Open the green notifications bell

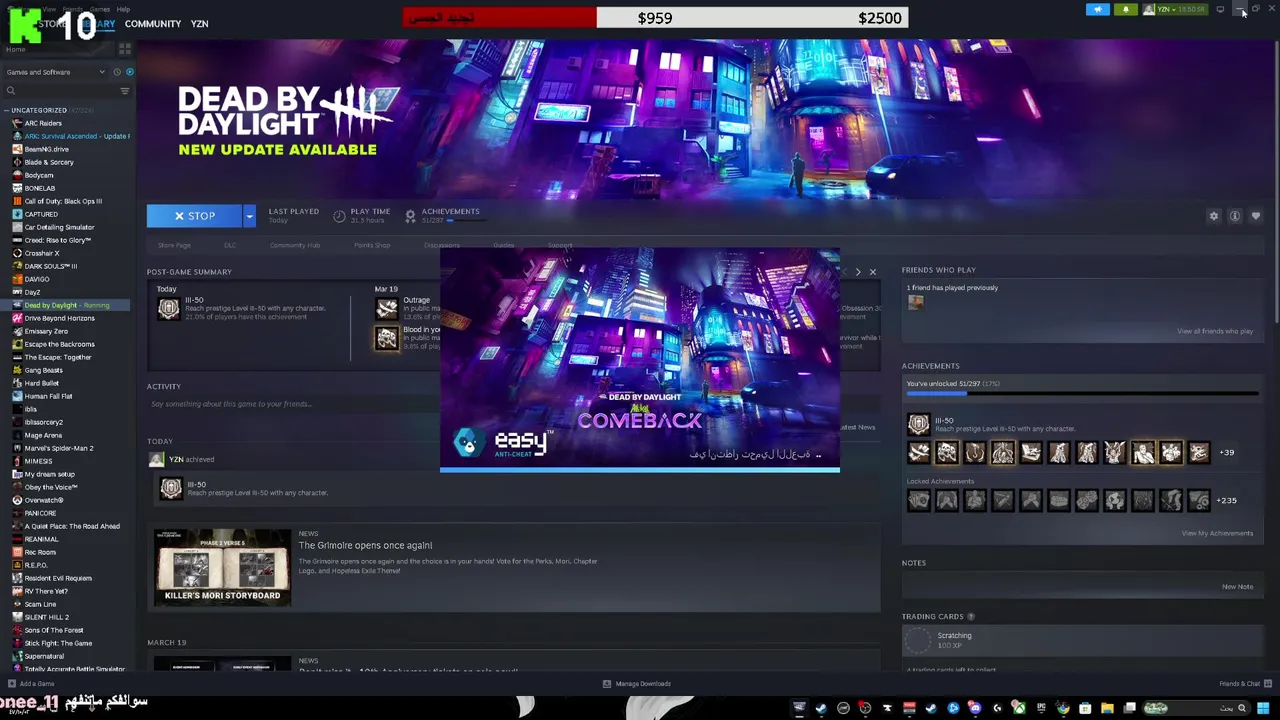(x=1126, y=9)
